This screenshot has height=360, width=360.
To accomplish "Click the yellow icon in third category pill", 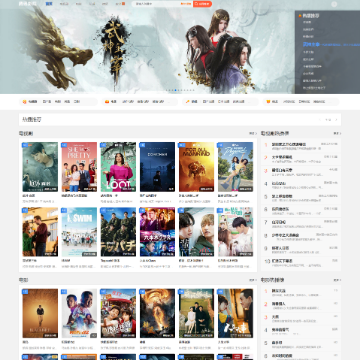I will tap(188, 102).
